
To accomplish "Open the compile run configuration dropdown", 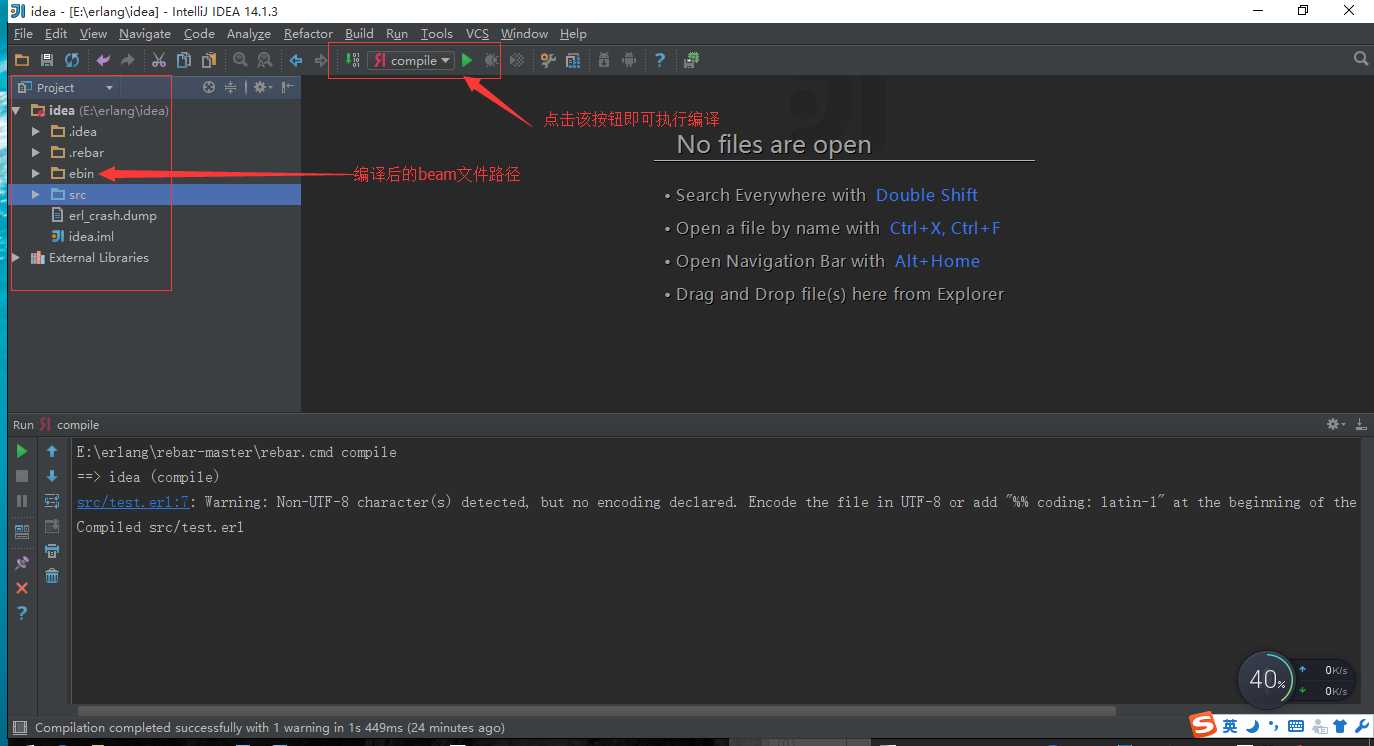I will (411, 60).
